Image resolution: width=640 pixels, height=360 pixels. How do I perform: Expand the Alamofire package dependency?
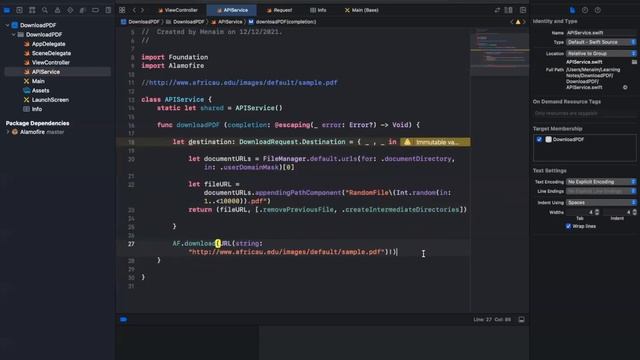tap(7, 132)
